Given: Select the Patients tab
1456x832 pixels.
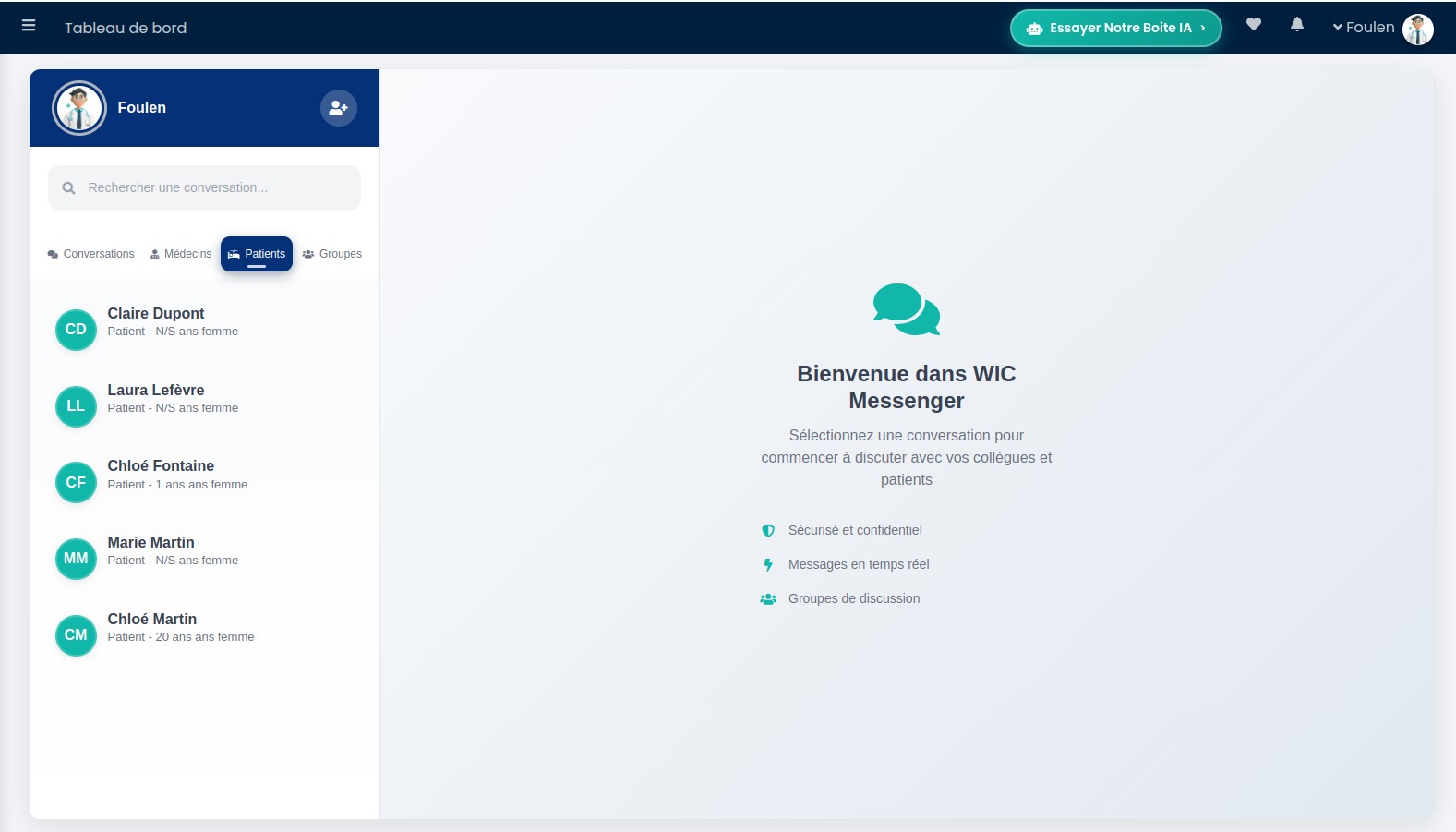Looking at the screenshot, I should 257,254.
